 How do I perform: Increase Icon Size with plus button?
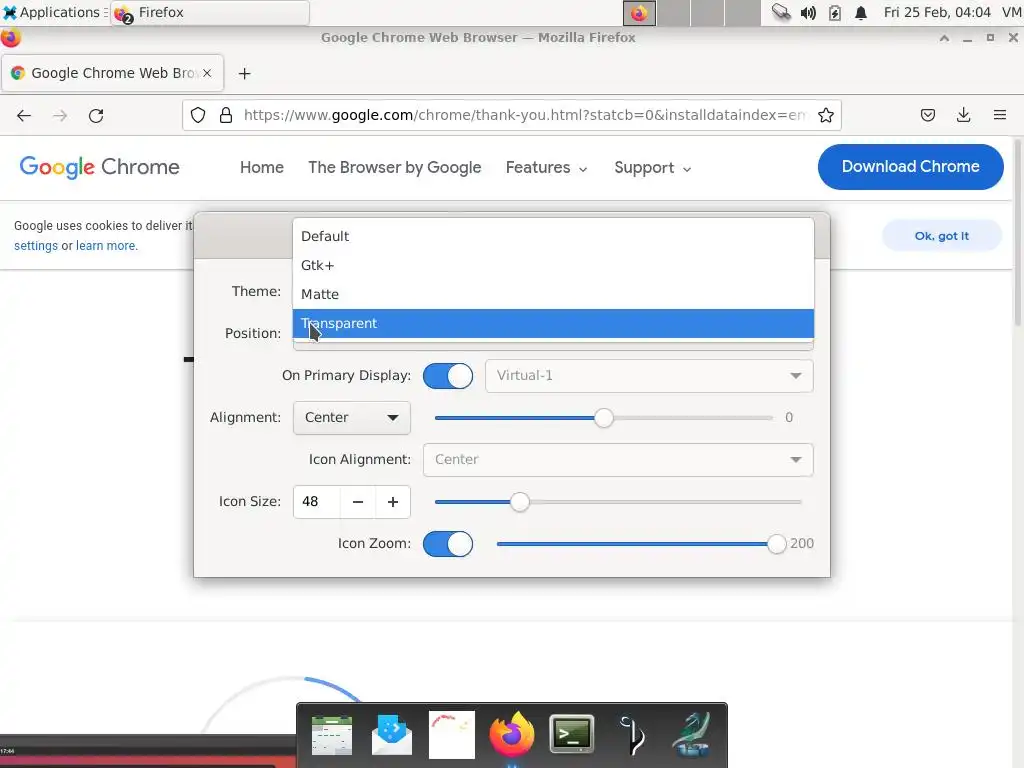392,502
